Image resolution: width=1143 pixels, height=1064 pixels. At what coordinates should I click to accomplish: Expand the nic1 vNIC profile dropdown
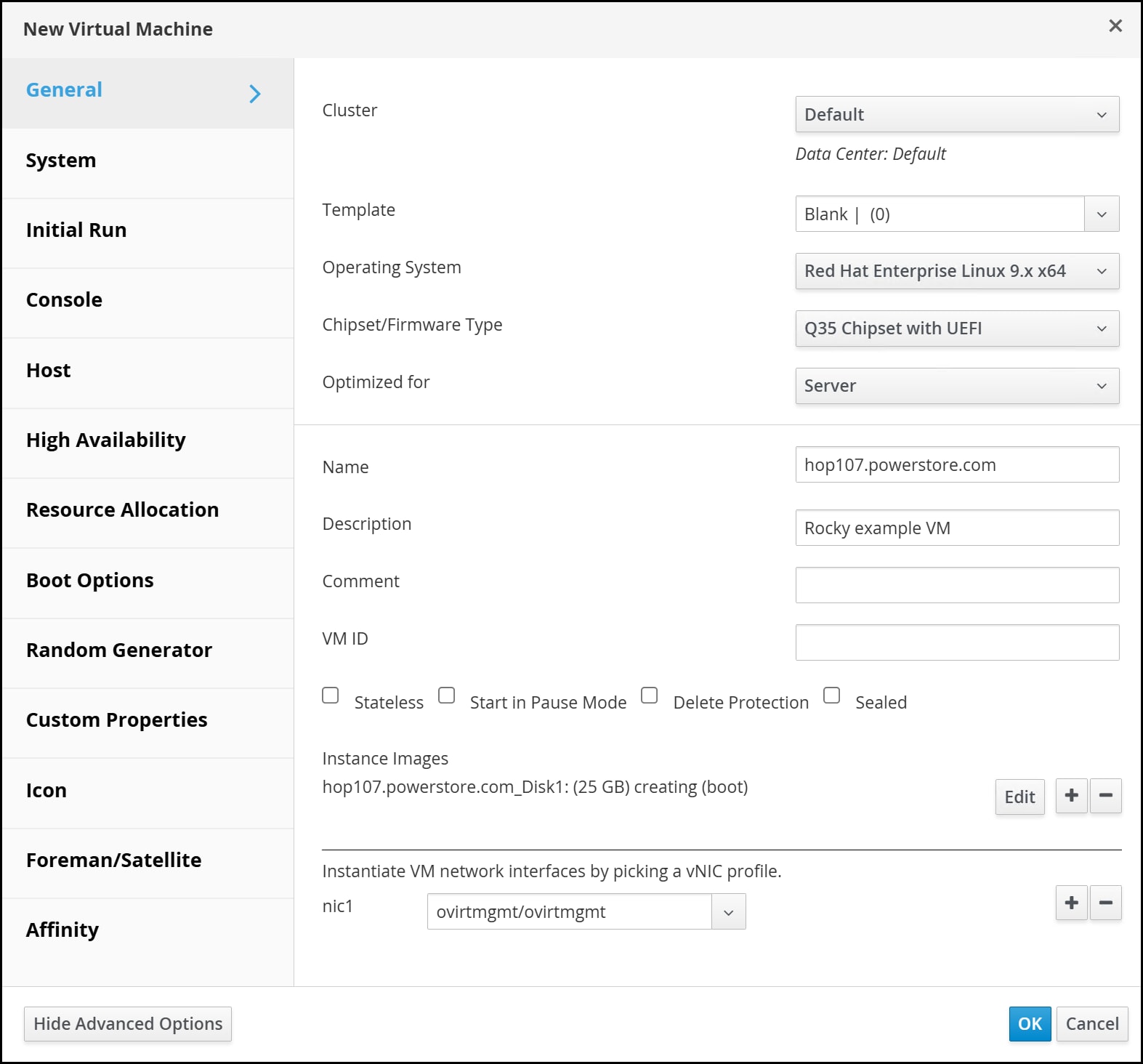tap(729, 912)
